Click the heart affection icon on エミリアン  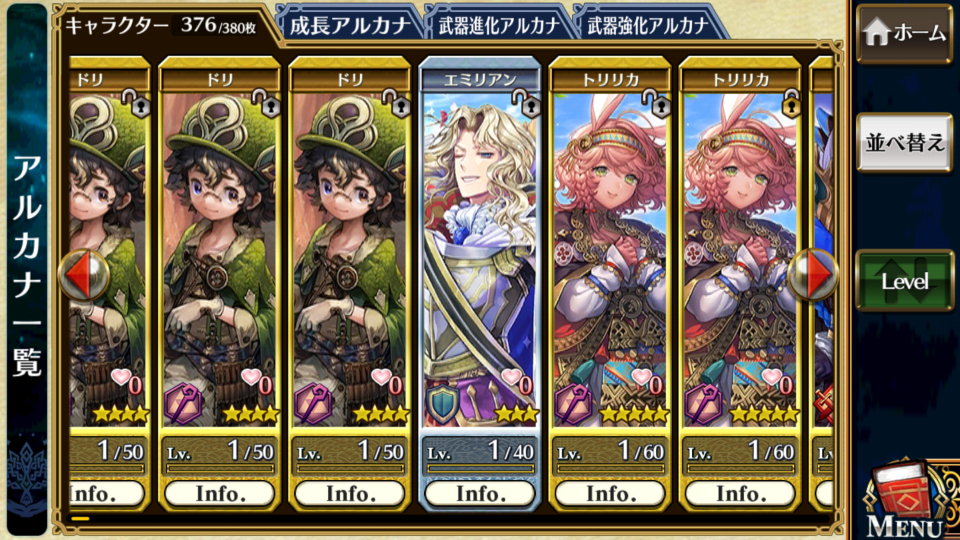coord(511,377)
